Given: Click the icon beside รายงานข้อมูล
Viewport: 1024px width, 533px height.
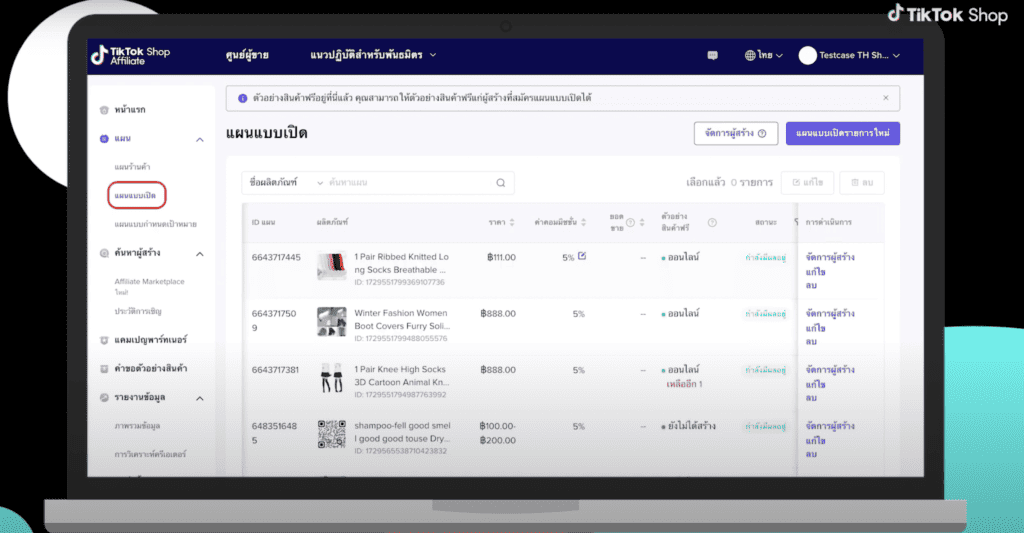Looking at the screenshot, I should 104,397.
